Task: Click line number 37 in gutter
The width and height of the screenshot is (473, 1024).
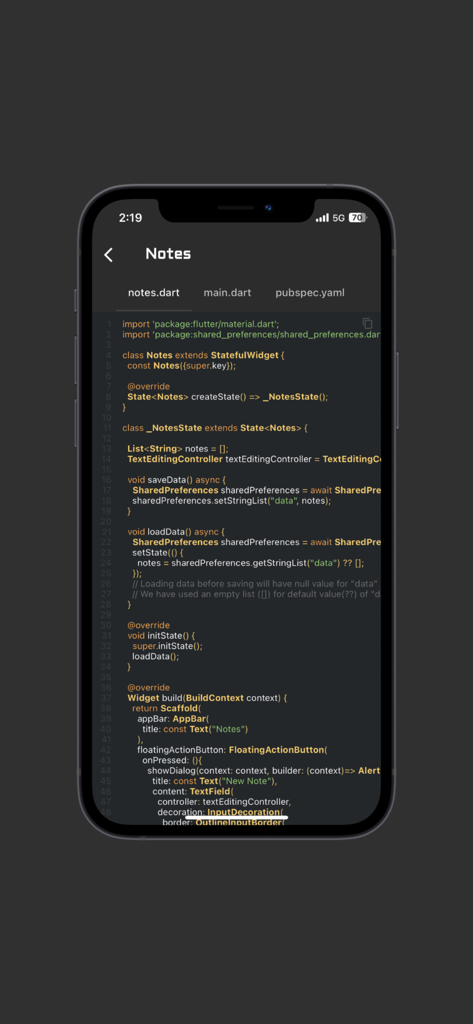Action: coord(106,698)
